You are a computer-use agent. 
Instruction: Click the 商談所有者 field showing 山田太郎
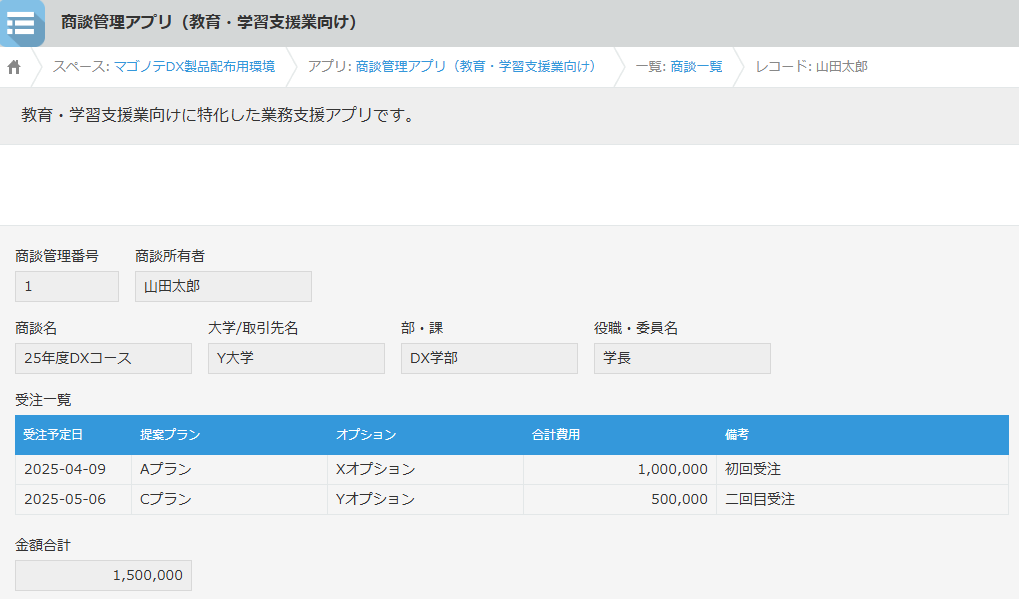click(224, 287)
